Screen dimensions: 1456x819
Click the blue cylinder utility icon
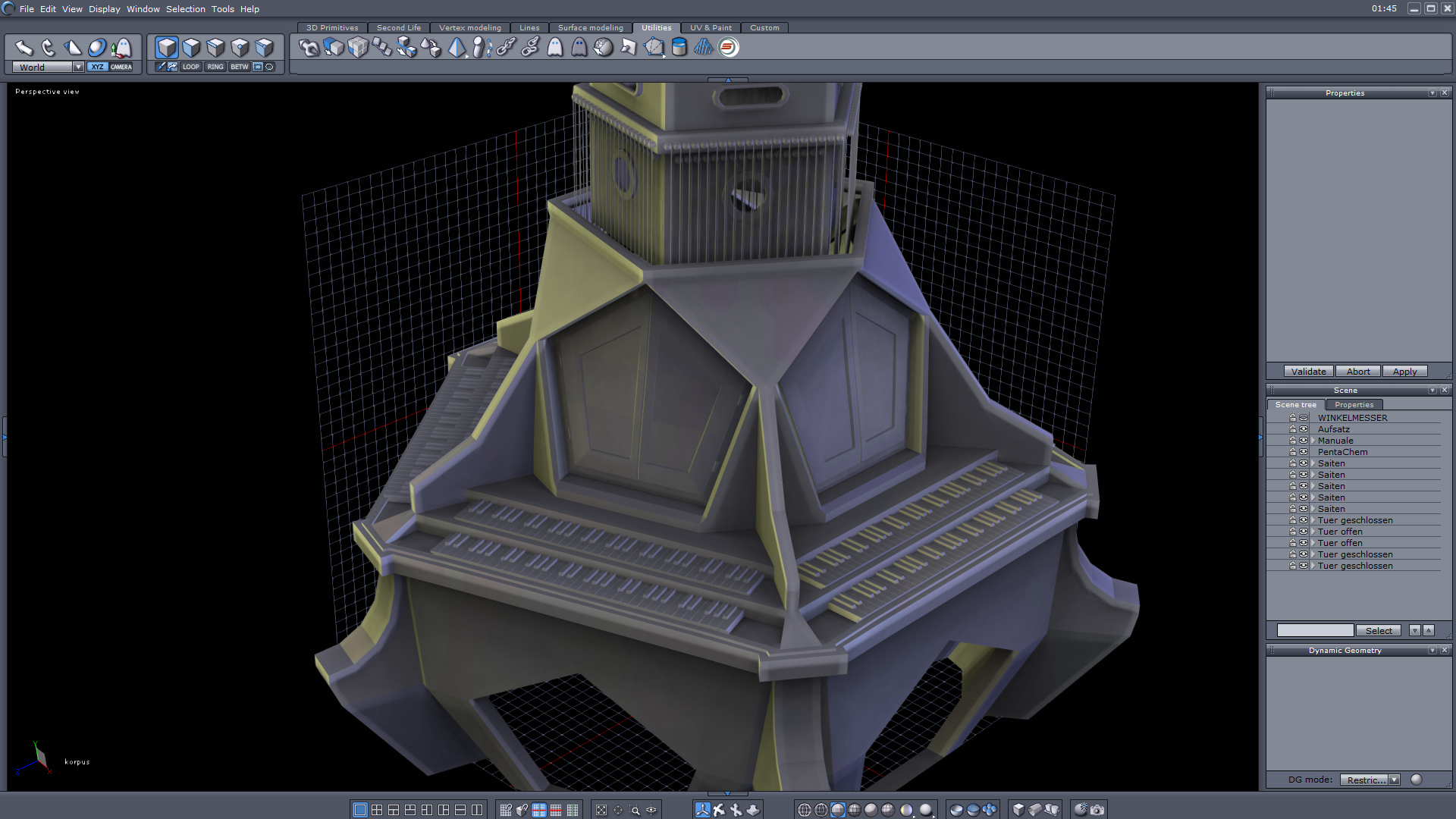click(x=679, y=48)
